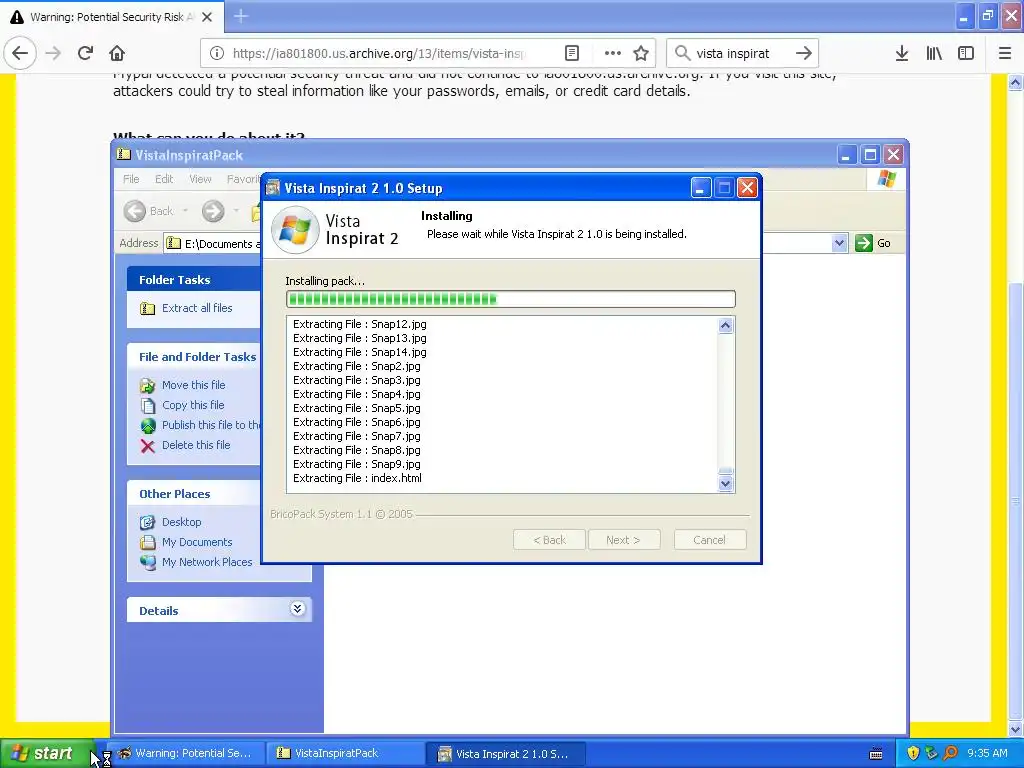Switch to Warning Potential Se... taskbar button
The image size is (1024, 768).
185,754
